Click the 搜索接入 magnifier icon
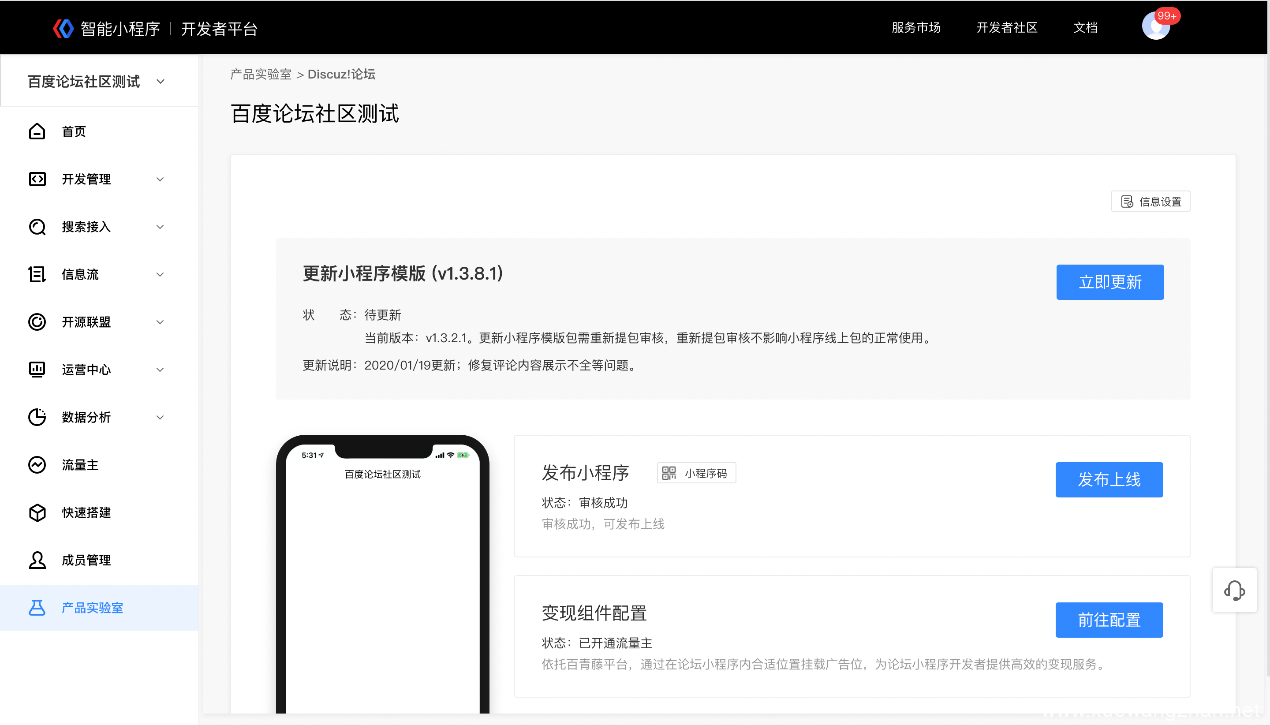The width and height of the screenshot is (1270, 725). pos(37,227)
